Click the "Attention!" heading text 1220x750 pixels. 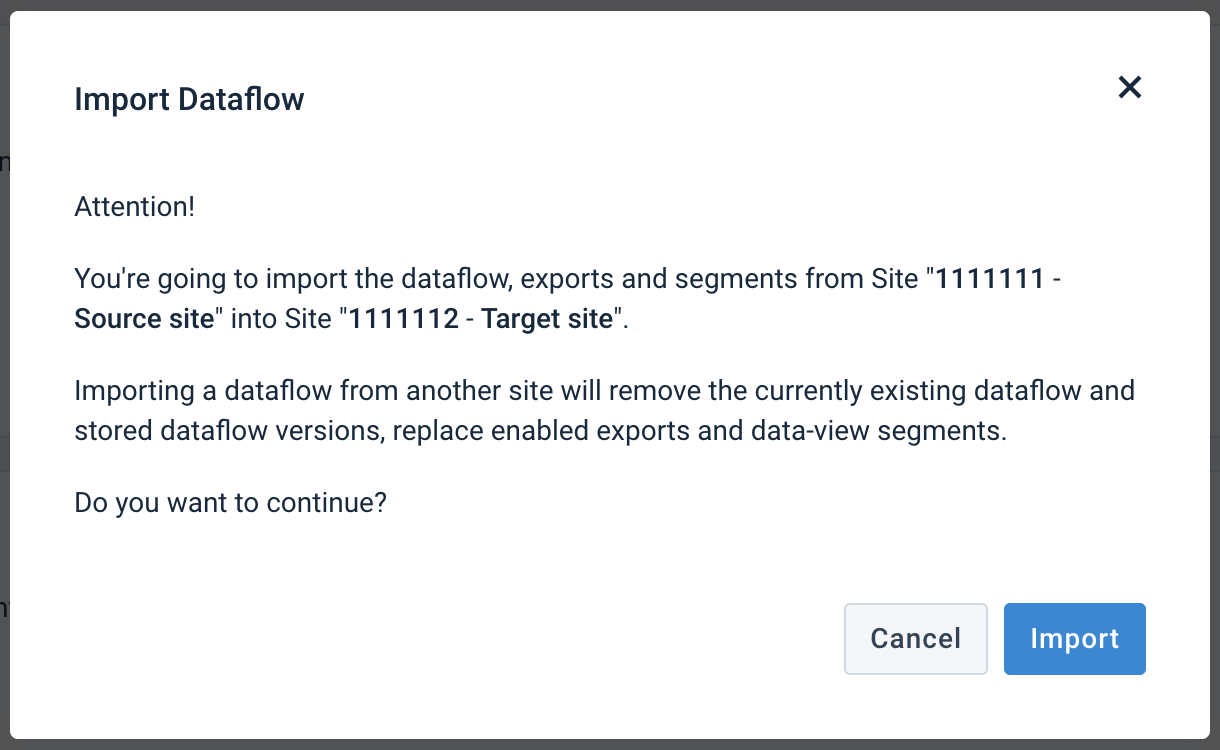134,206
